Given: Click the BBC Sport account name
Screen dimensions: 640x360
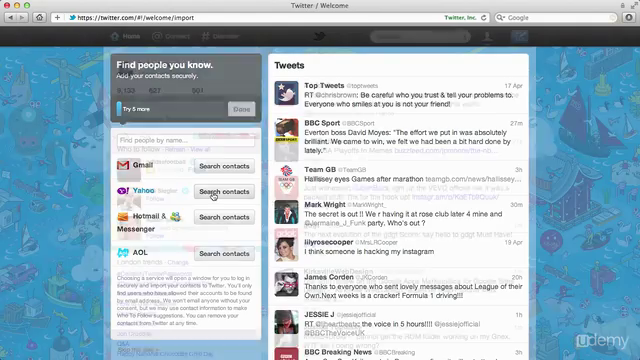Looking at the screenshot, I should (322, 123).
